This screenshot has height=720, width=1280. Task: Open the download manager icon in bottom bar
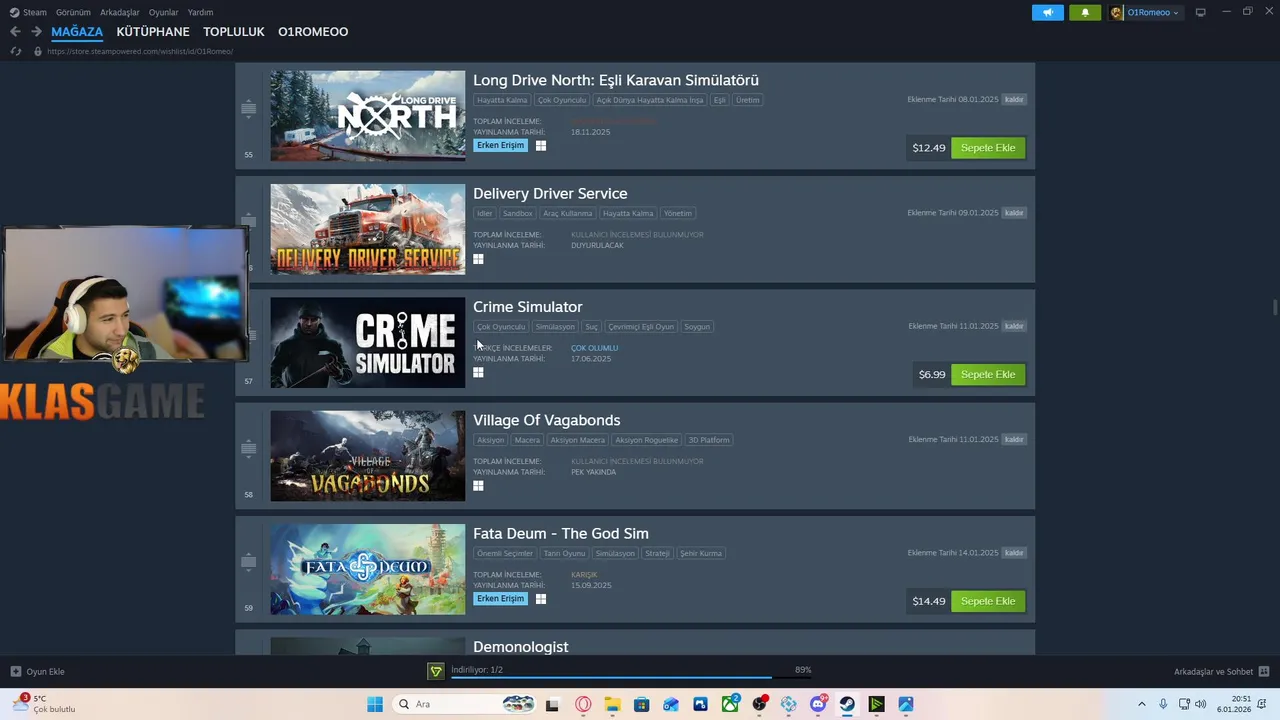click(x=436, y=671)
